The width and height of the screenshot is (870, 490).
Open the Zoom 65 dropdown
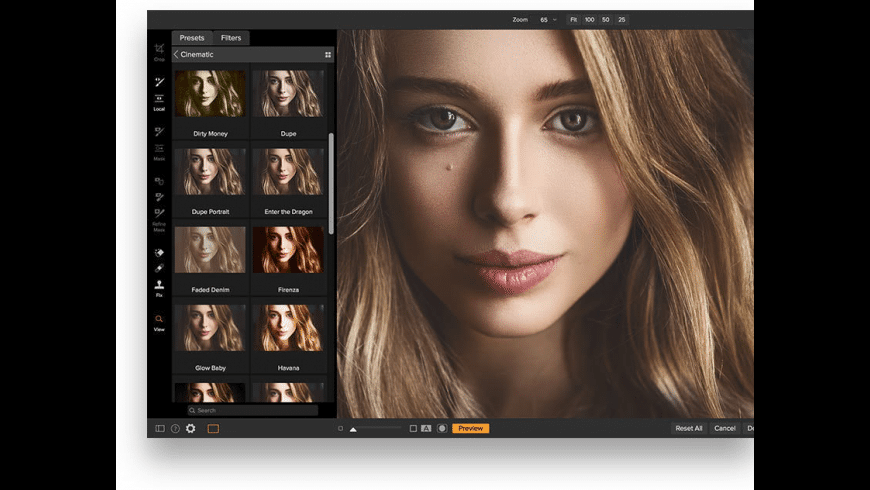click(548, 19)
